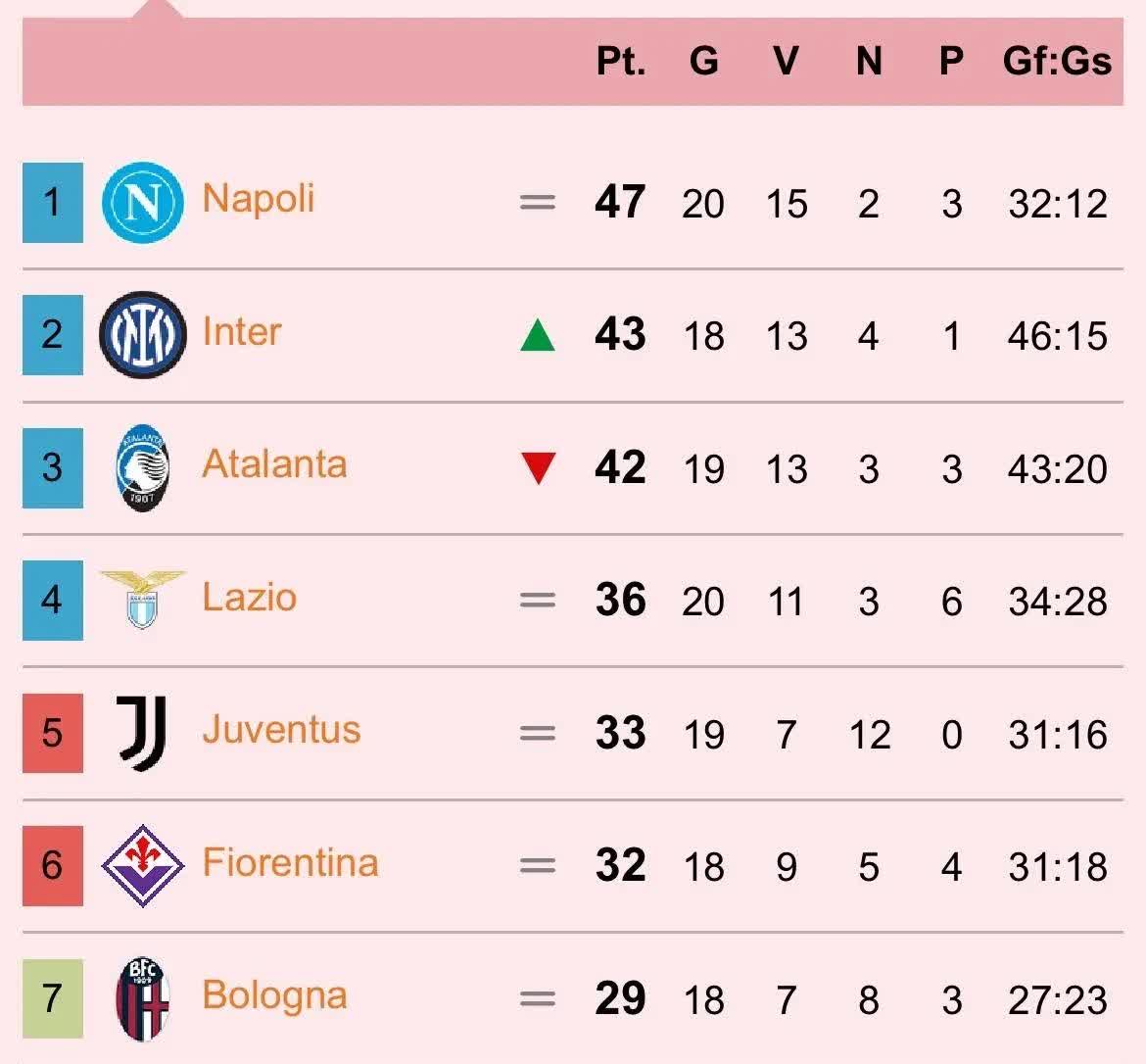
Task: Sort table by Pt. column header
Action: tap(621, 62)
